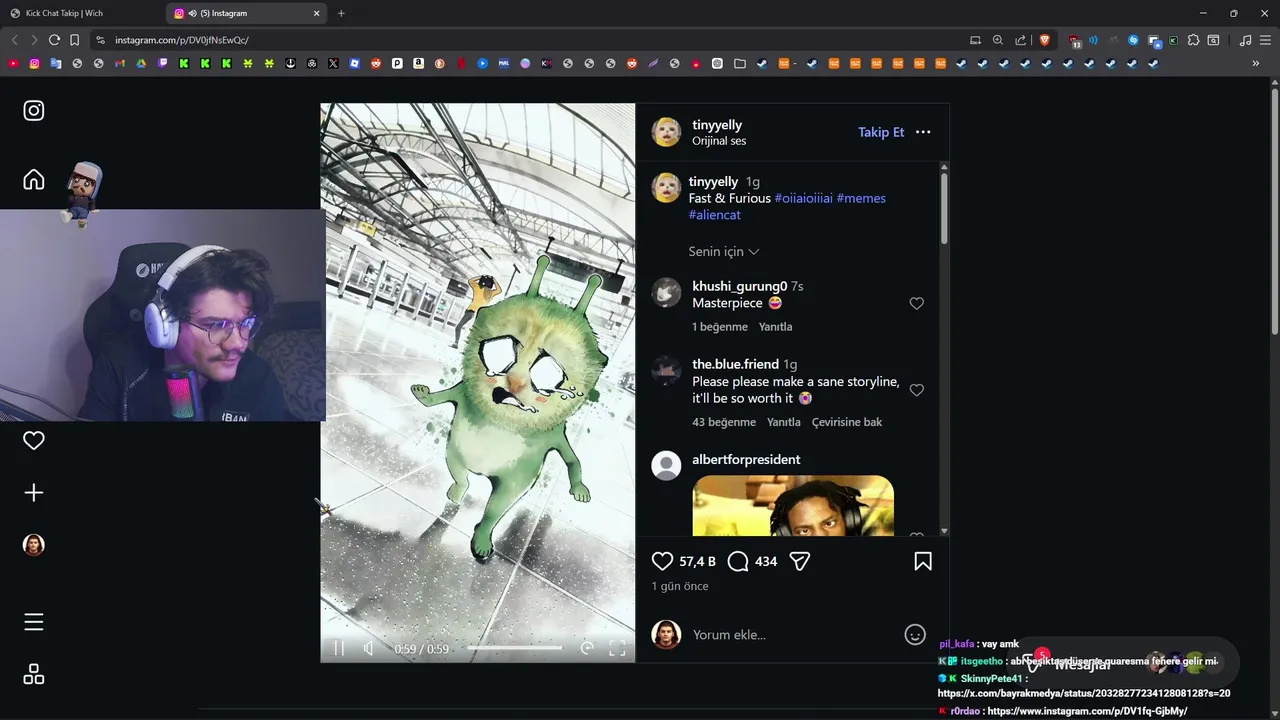The image size is (1280, 720).
Task: Click the comments panel scrollbar
Action: pyautogui.click(x=944, y=208)
